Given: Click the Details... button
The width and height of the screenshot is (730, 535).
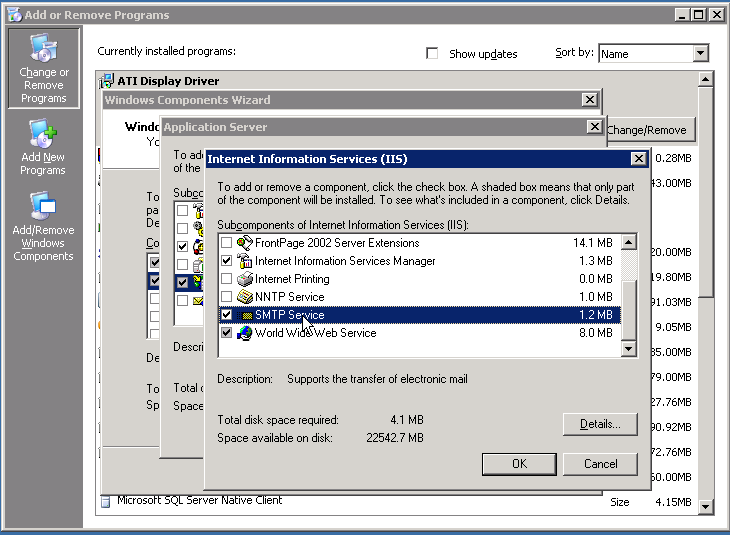Looking at the screenshot, I should 600,424.
